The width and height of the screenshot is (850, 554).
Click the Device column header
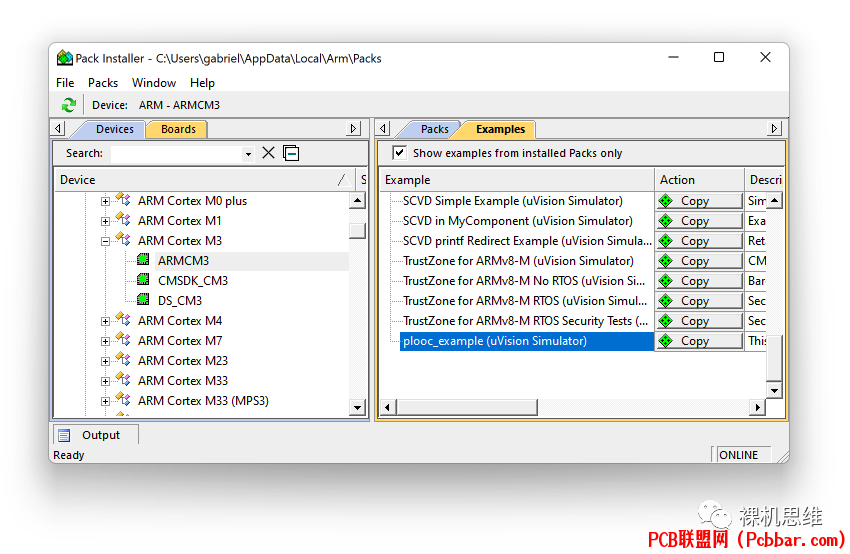204,180
